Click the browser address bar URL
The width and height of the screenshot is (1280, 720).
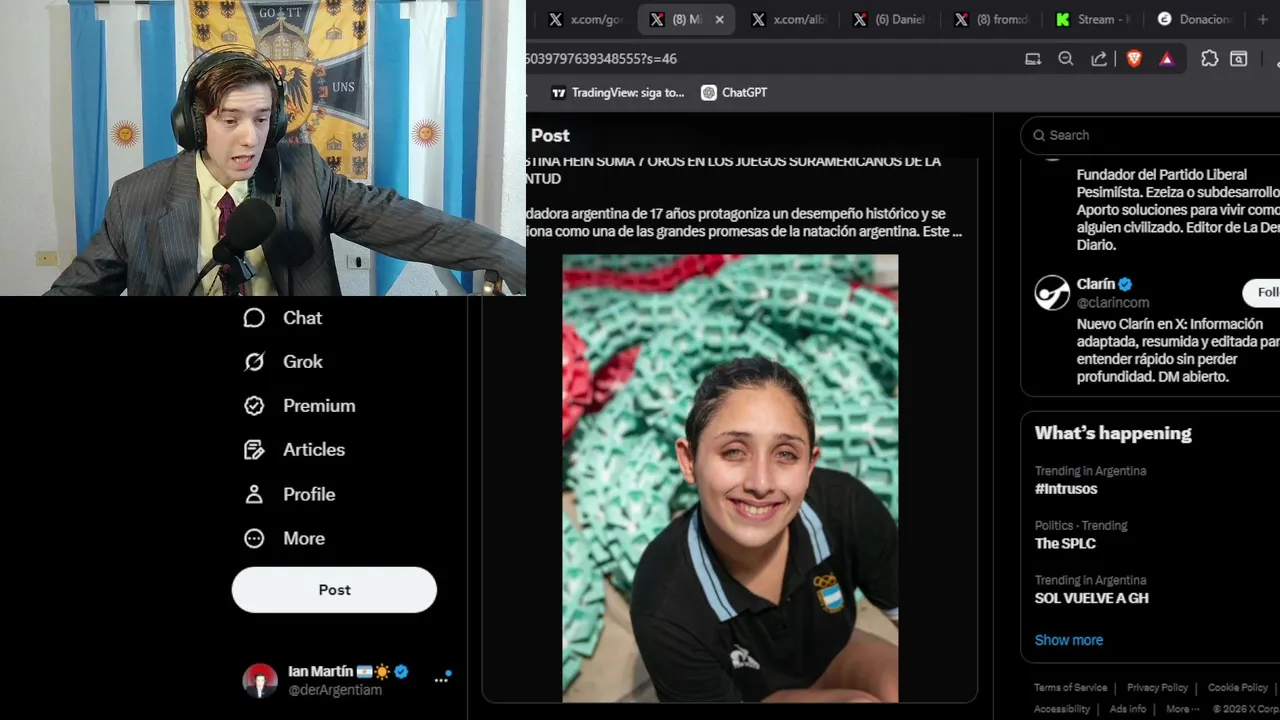(601, 59)
